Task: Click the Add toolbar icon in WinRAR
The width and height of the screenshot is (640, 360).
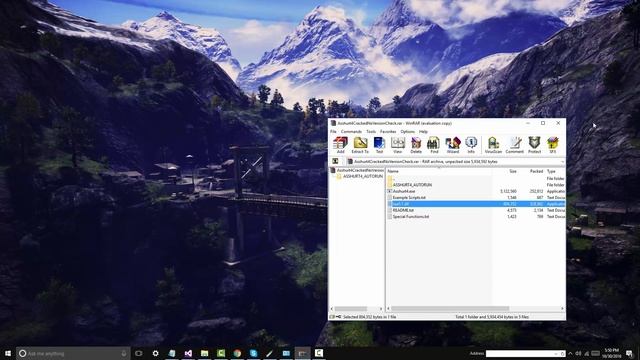Action: click(340, 145)
